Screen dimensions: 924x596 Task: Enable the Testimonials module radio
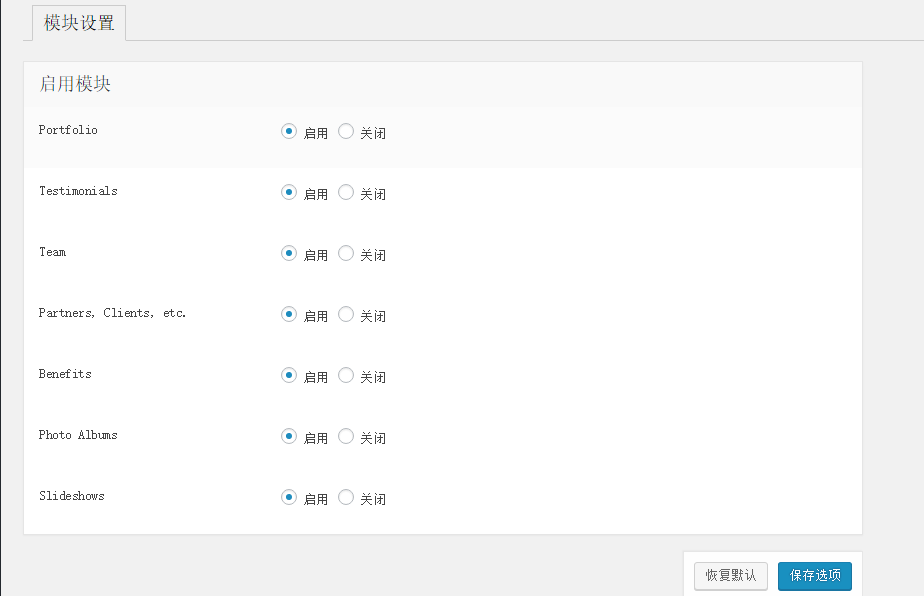[289, 192]
